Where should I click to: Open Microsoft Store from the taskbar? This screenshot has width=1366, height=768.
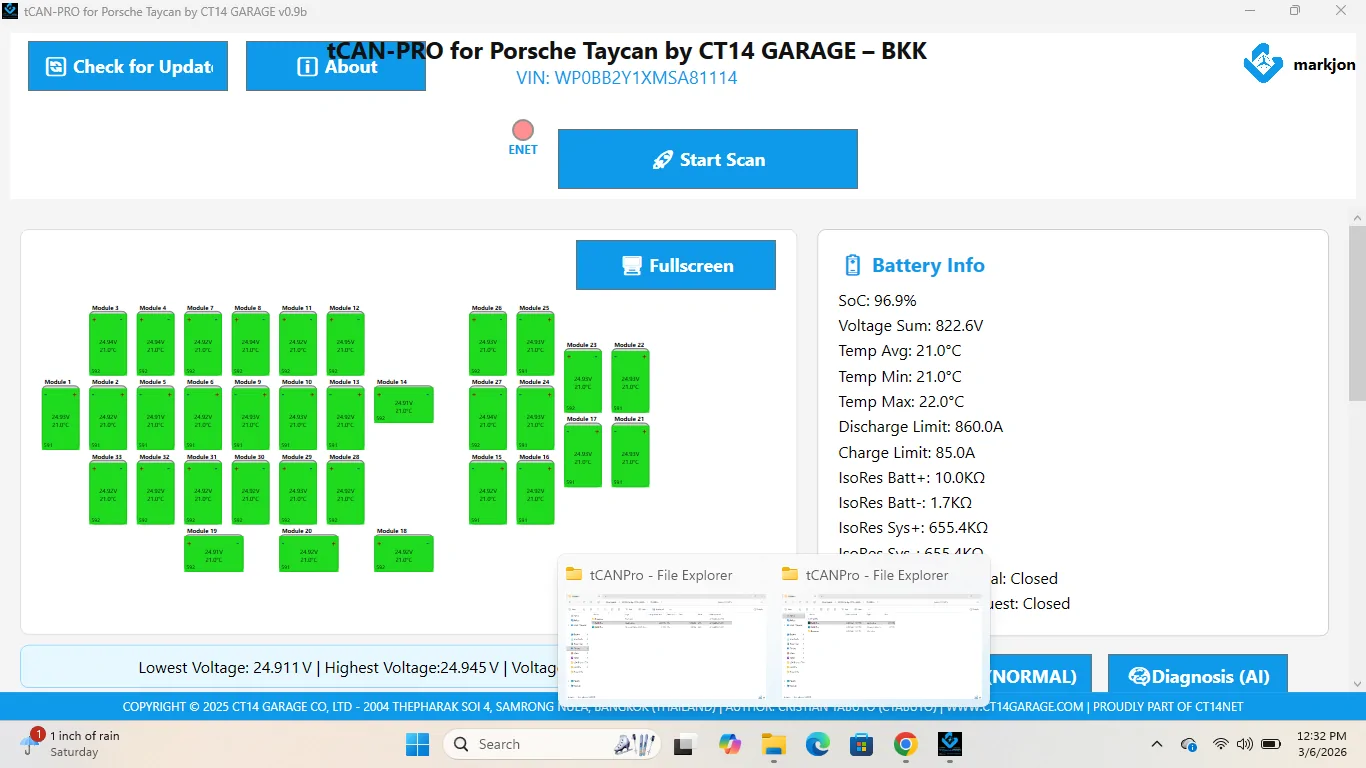(x=861, y=744)
